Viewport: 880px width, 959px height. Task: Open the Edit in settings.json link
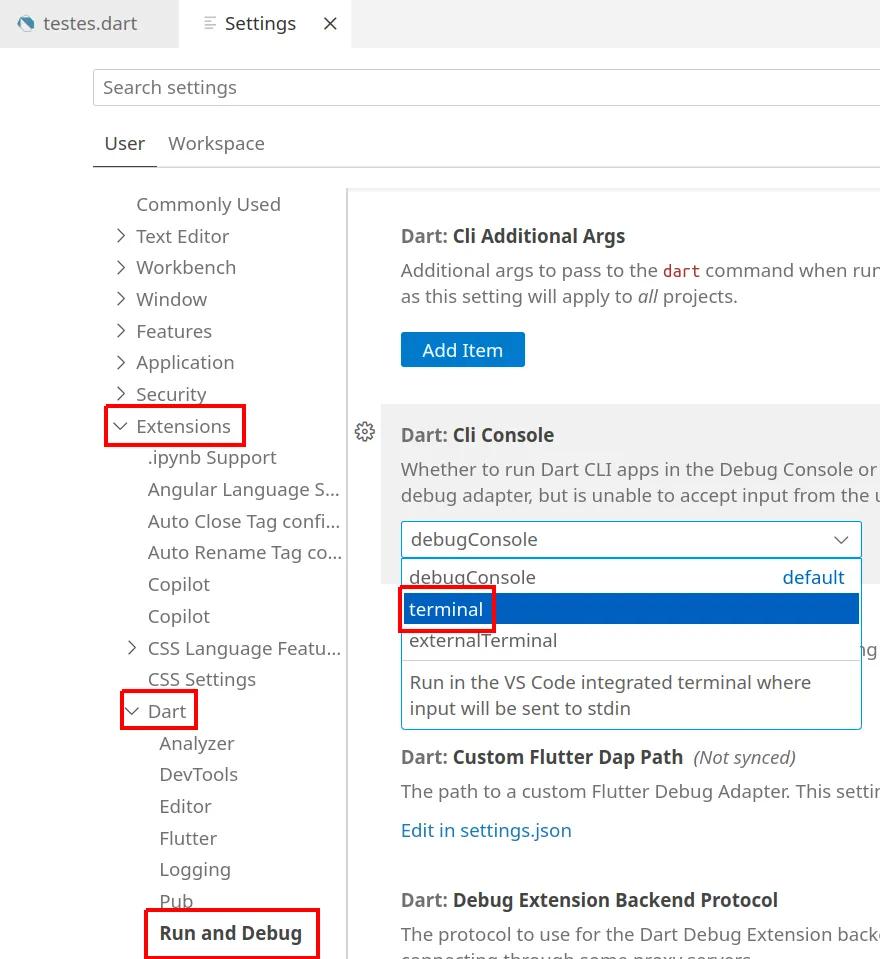pyautogui.click(x=486, y=831)
